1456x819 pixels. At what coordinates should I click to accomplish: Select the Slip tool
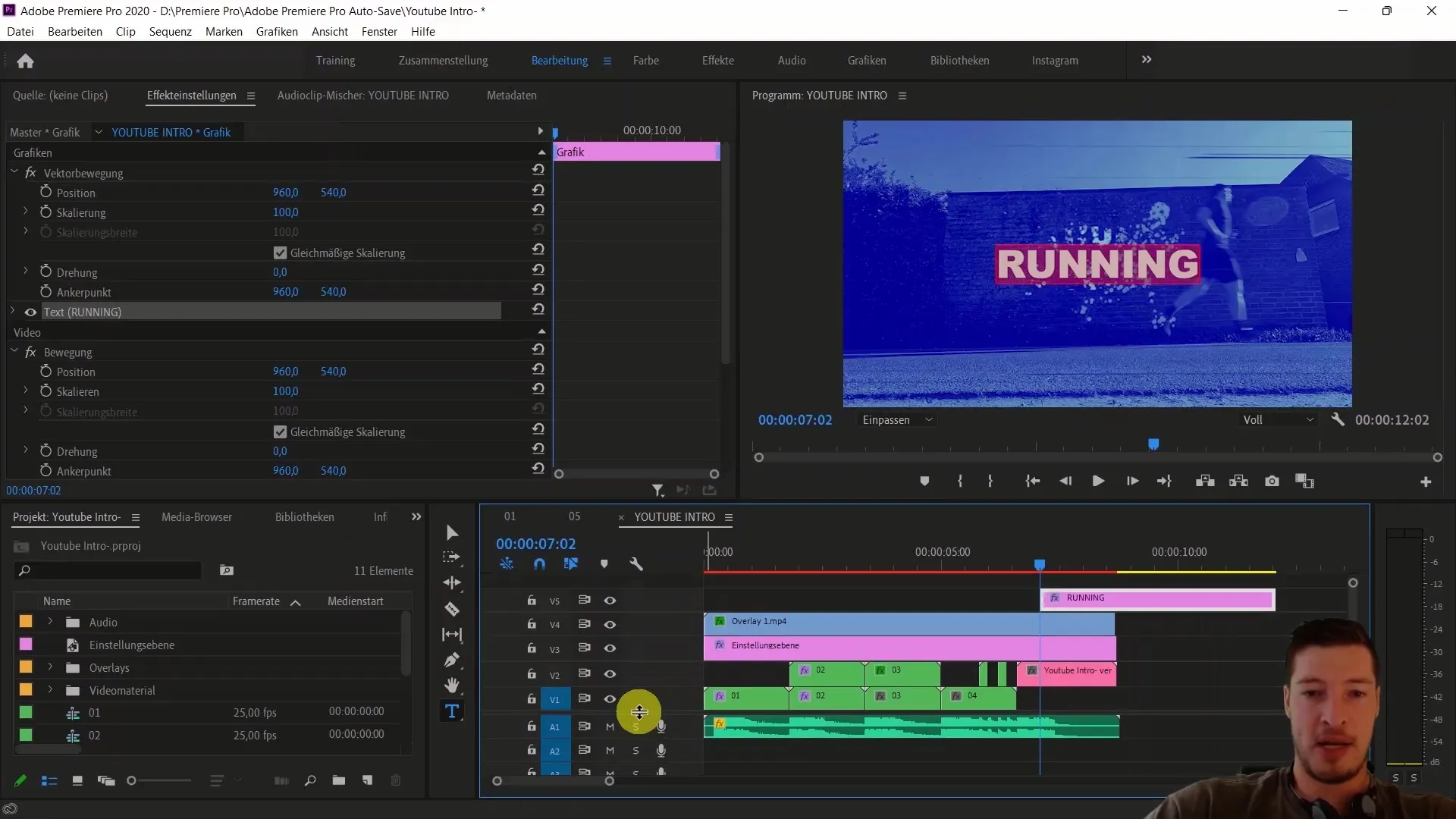452,635
